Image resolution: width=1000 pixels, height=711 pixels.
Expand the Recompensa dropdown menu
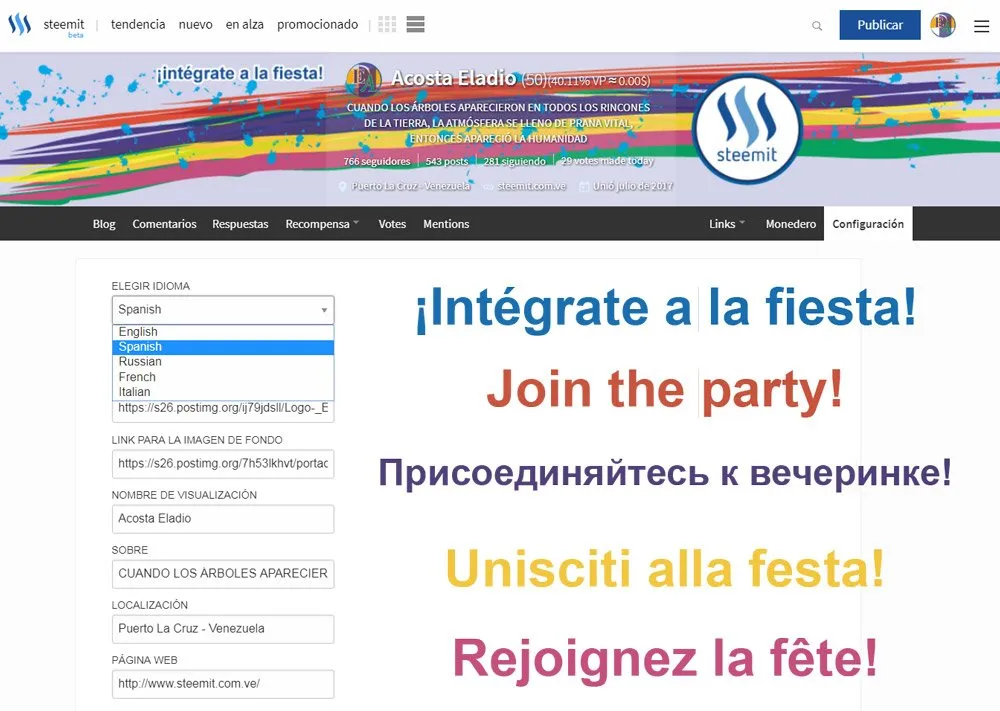(x=322, y=224)
